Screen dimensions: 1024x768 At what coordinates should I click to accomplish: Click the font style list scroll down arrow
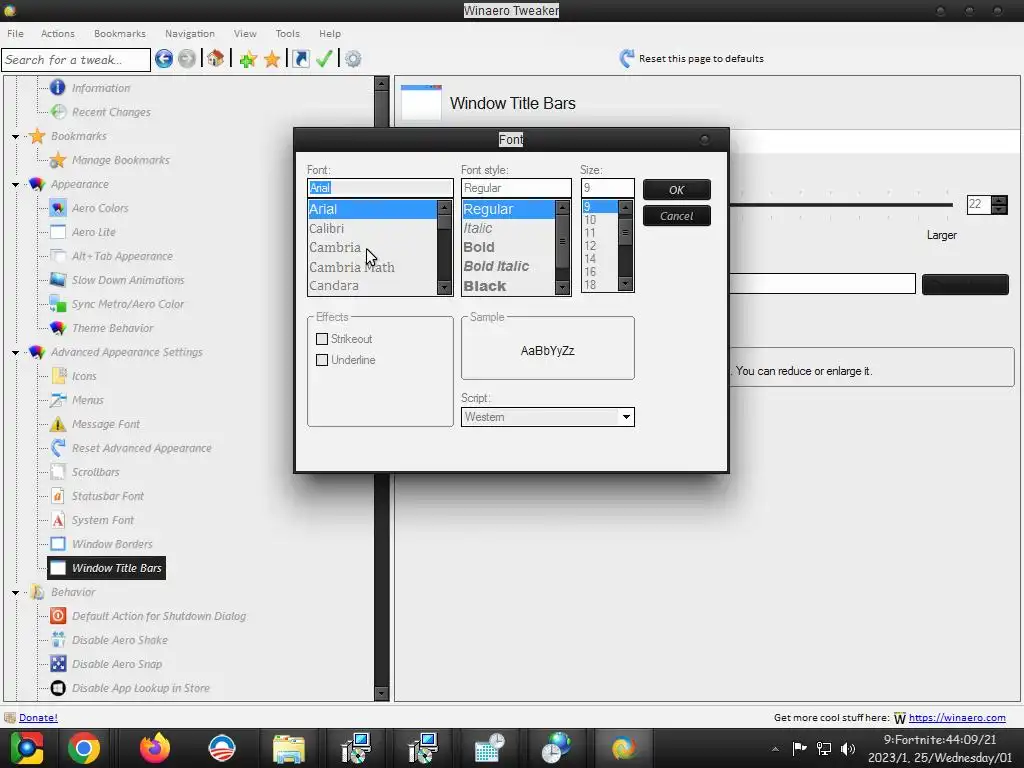click(x=562, y=287)
